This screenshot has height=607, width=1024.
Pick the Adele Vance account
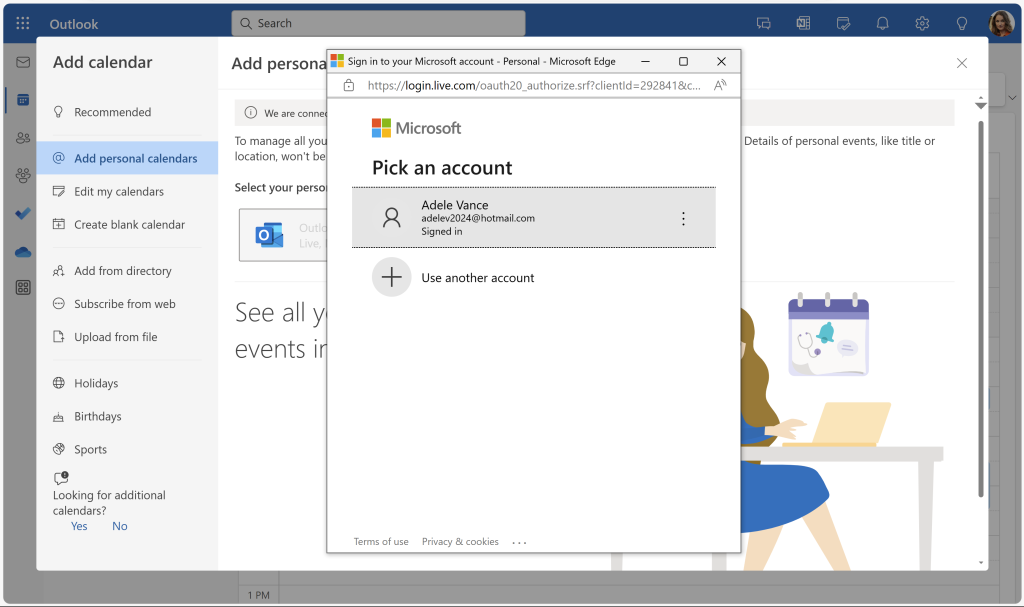[x=534, y=218]
